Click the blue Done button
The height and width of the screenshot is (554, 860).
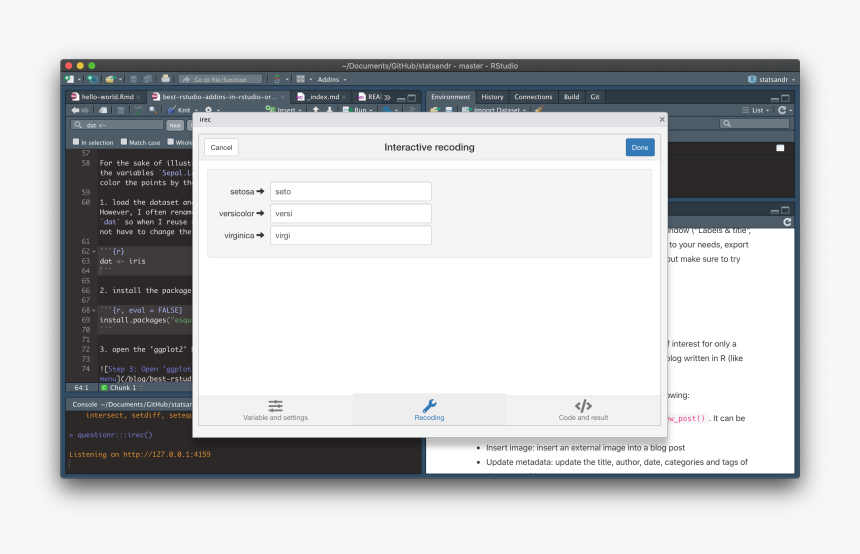coord(640,148)
